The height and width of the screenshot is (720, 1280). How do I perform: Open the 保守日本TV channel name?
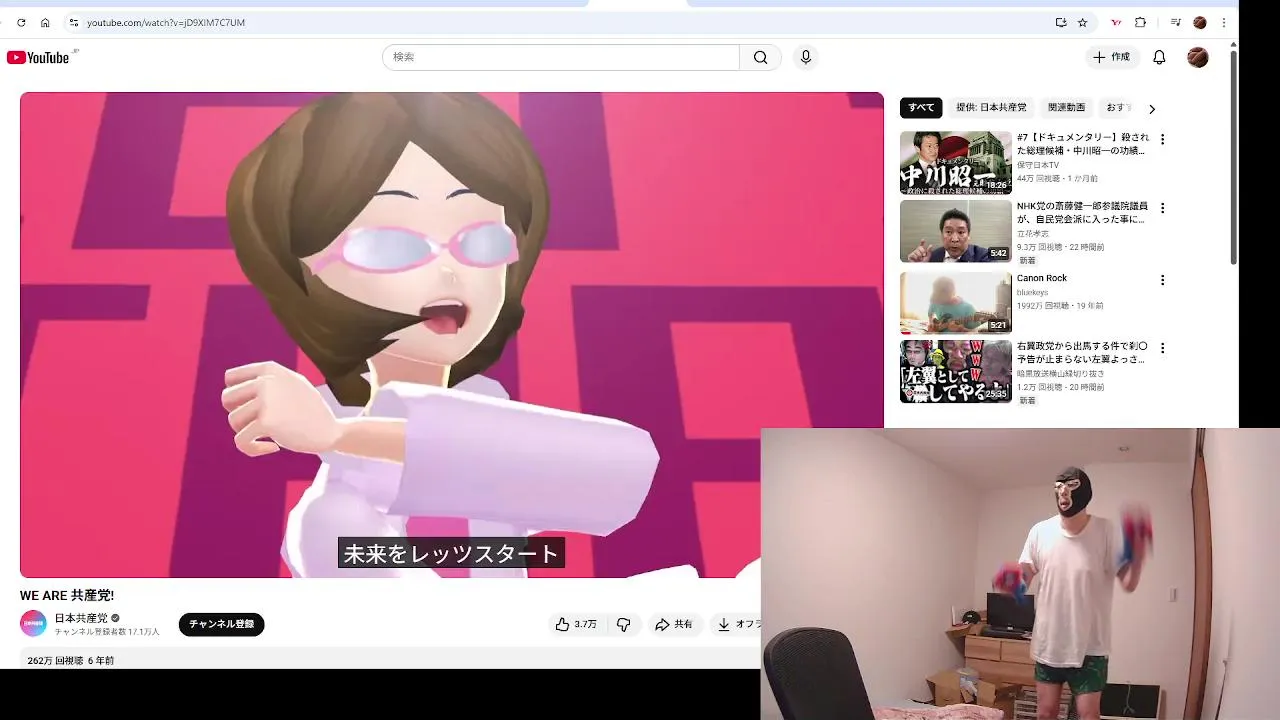pos(1038,165)
